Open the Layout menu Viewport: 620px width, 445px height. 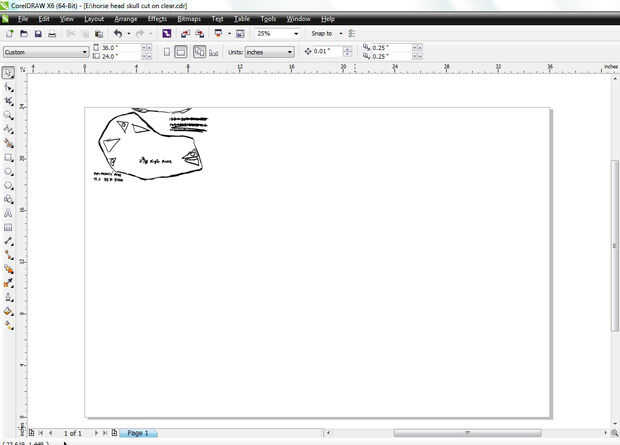pos(94,19)
